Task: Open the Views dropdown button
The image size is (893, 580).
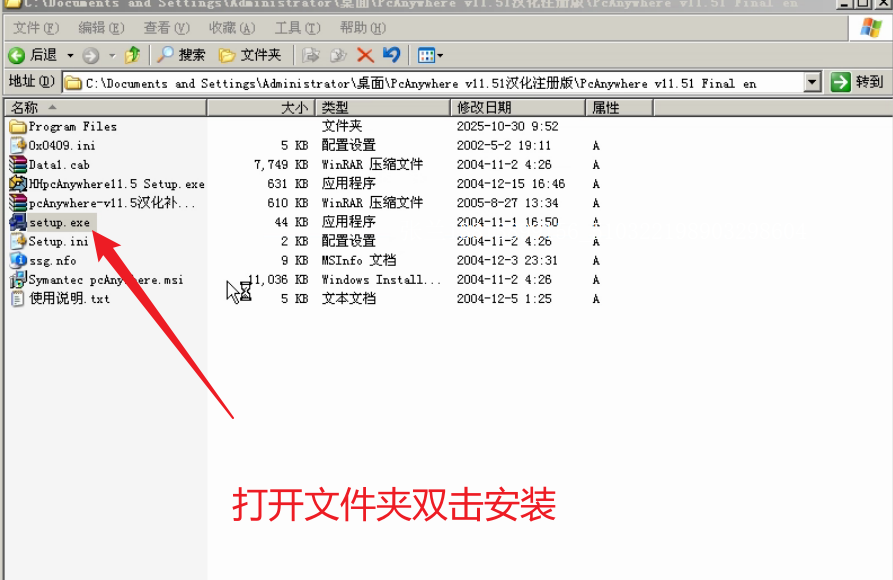Action: click(430, 55)
